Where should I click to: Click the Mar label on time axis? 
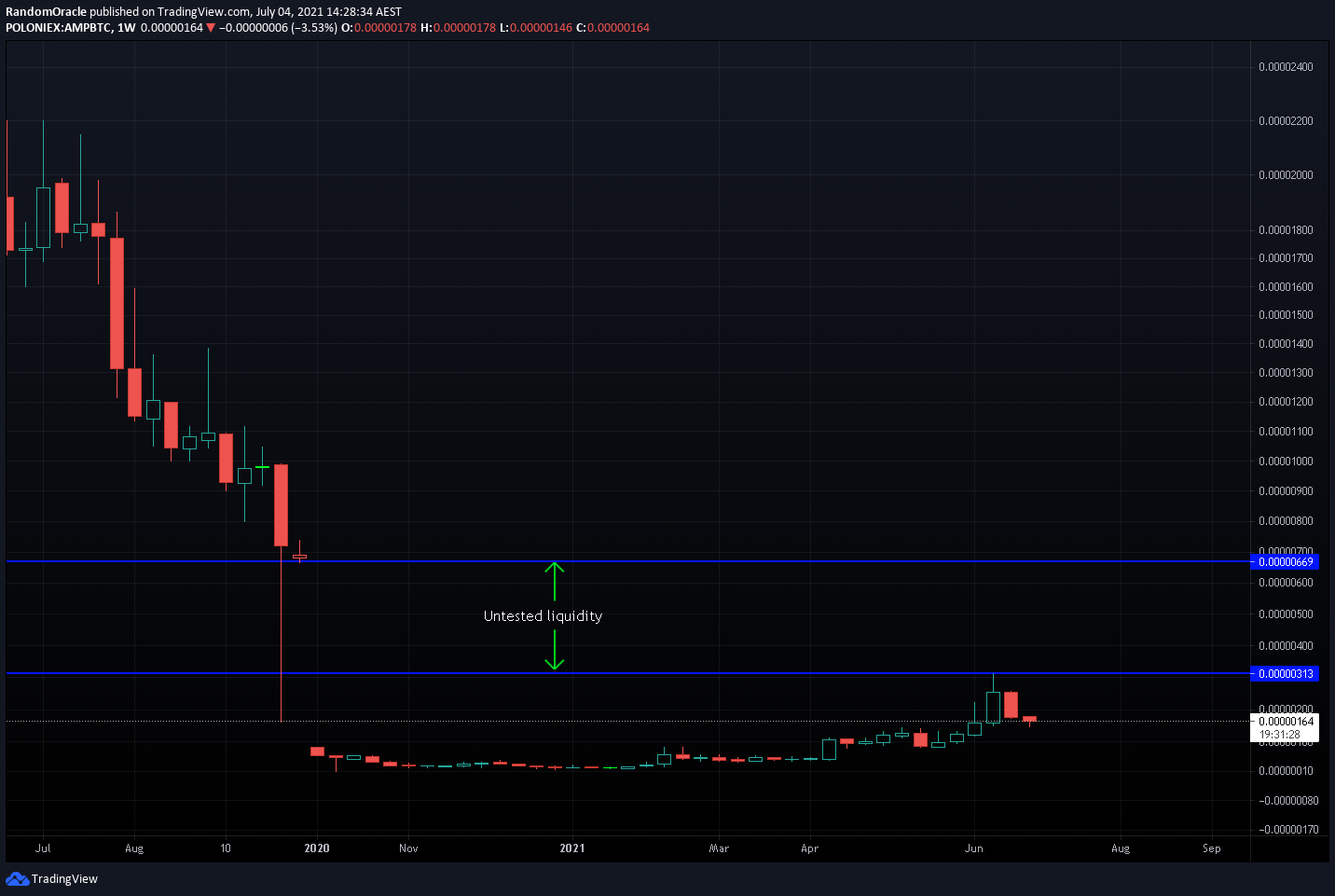(719, 848)
